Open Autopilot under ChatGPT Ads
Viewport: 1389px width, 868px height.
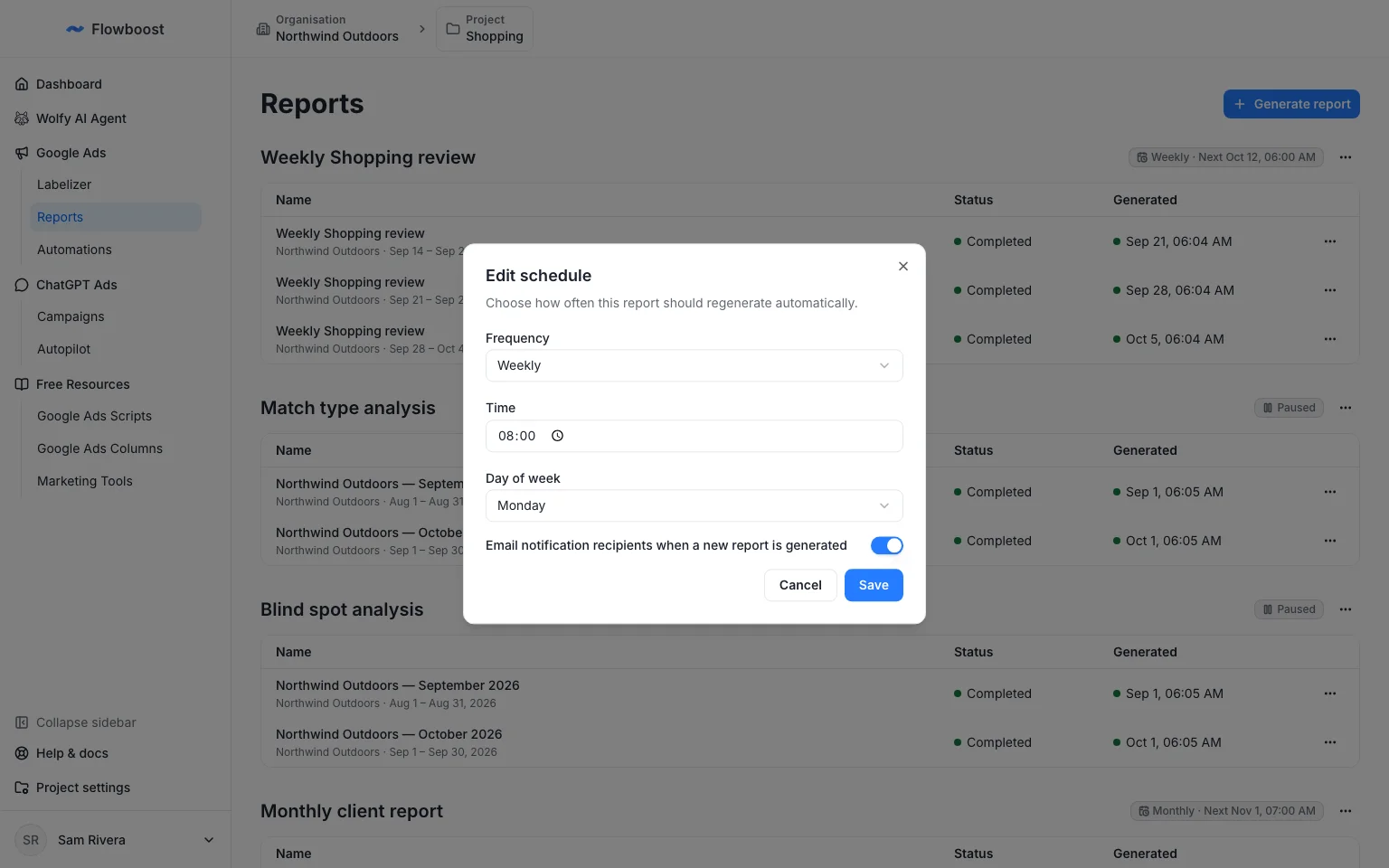pyautogui.click(x=64, y=349)
